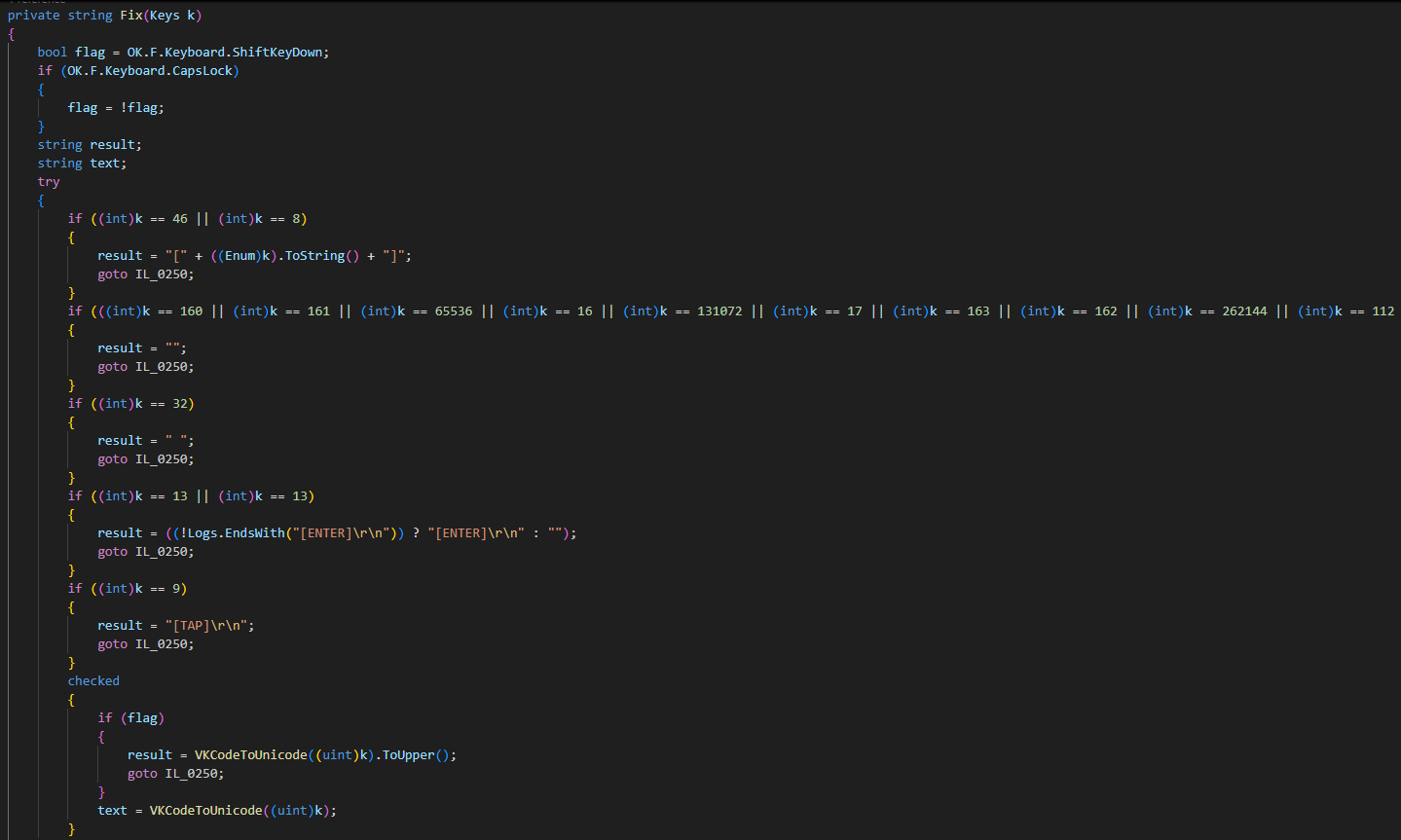The height and width of the screenshot is (840, 1401).
Task: Click the 'if ((int)k == 13' condition line
Action: tap(191, 496)
